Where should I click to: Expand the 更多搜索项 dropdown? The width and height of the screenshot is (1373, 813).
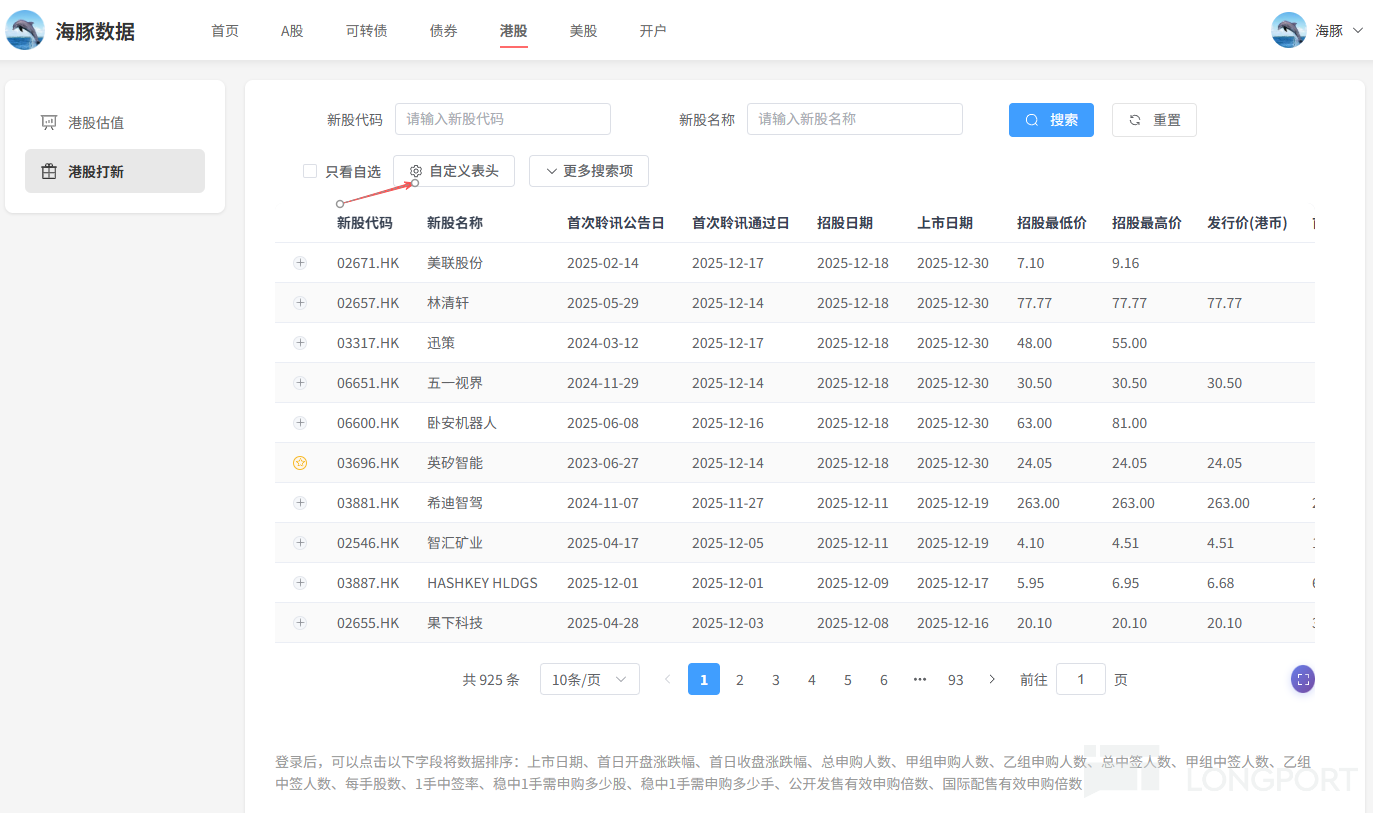[x=589, y=171]
